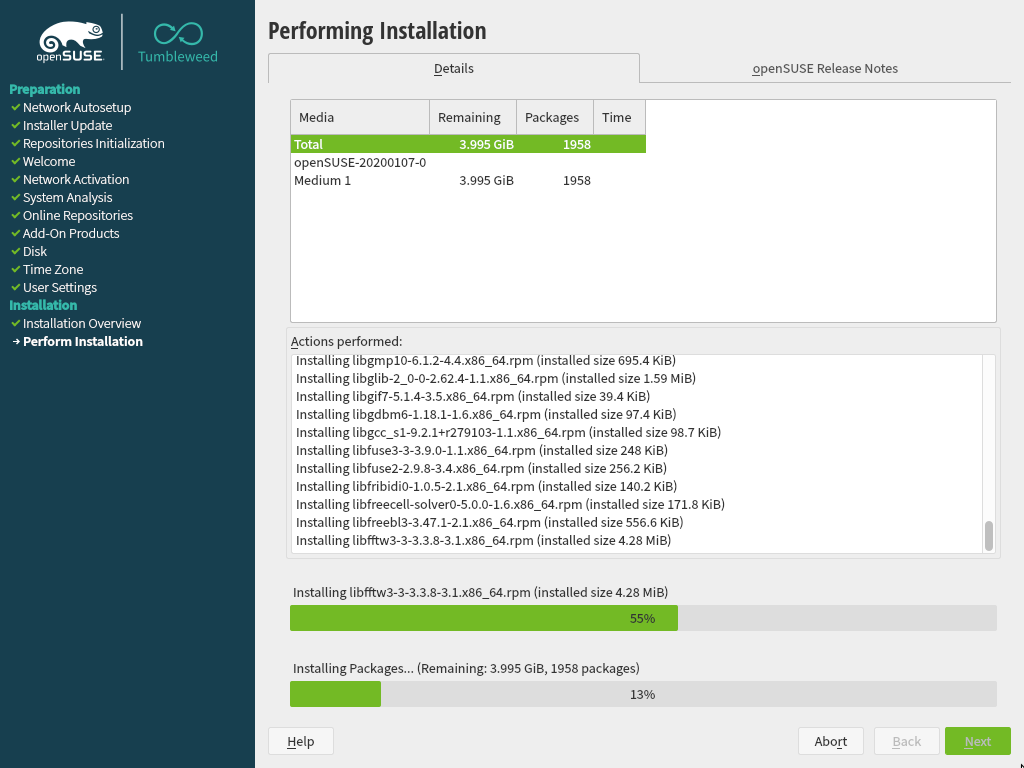This screenshot has width=1024, height=768.
Task: Click the checkmark next to User Settings
Action: pyautogui.click(x=15, y=287)
